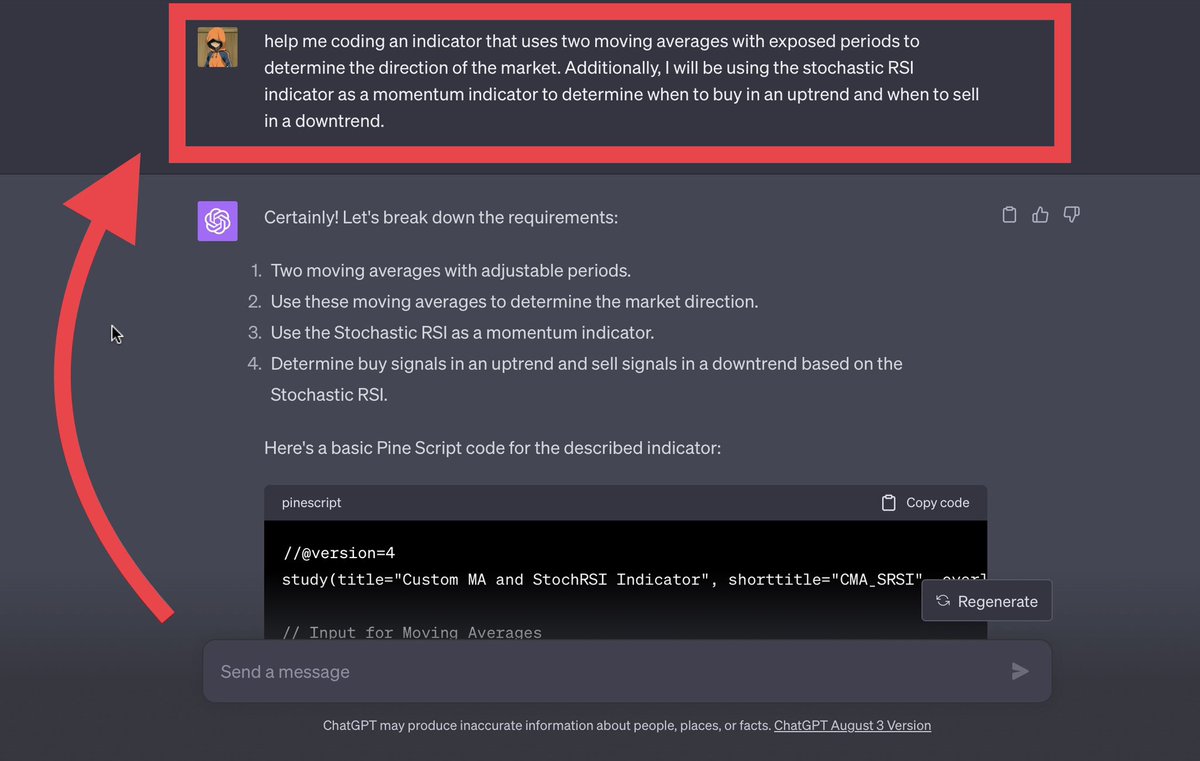Copy ChatGPT response with clipboard icon

tap(1009, 215)
